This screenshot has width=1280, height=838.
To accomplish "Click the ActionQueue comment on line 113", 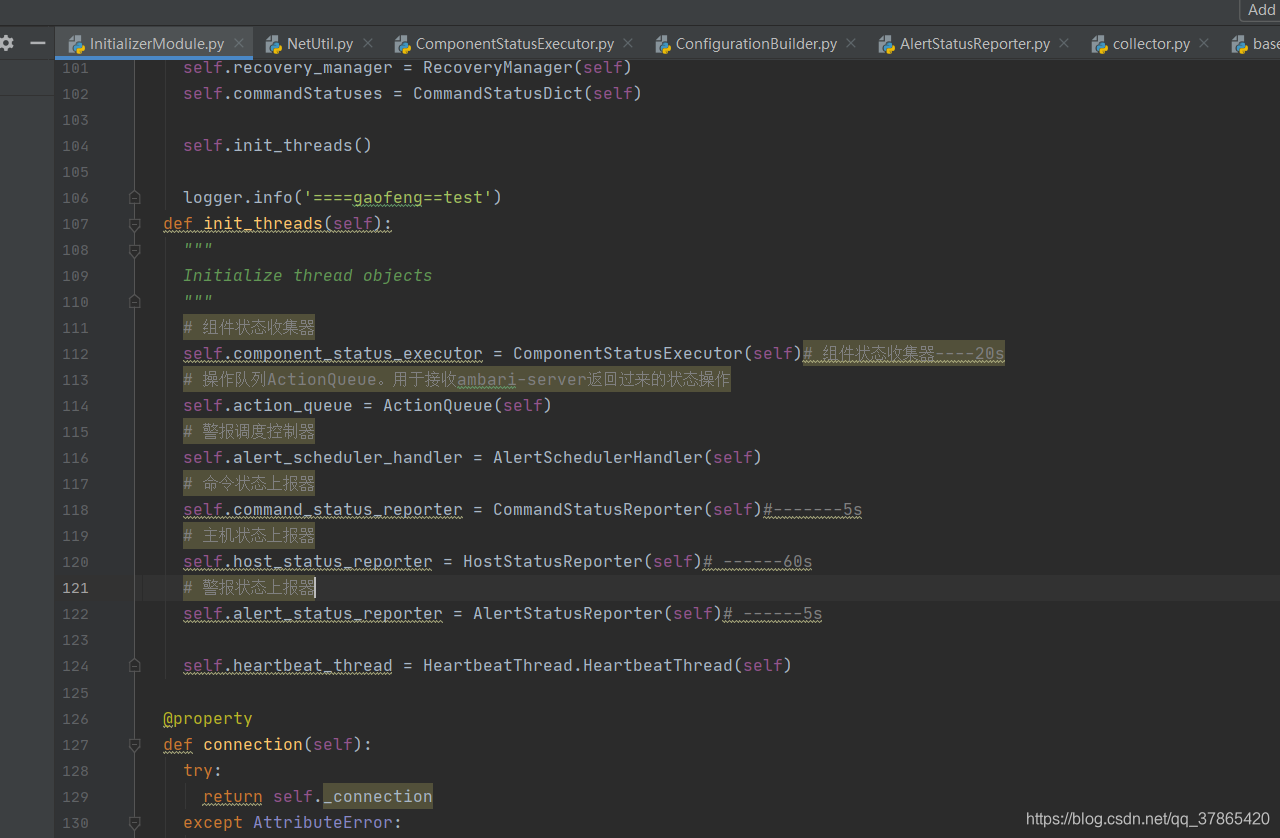I will 457,380.
